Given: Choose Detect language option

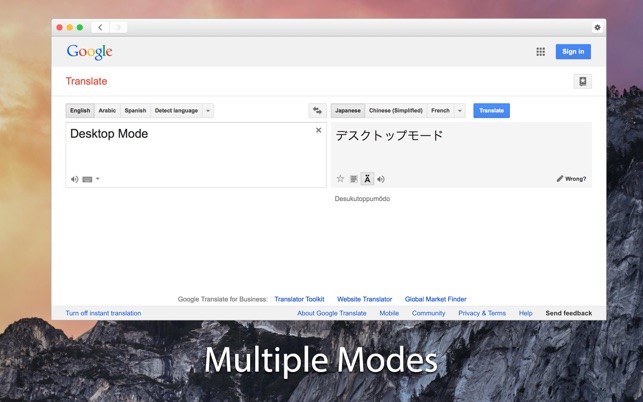Looking at the screenshot, I should 176,110.
